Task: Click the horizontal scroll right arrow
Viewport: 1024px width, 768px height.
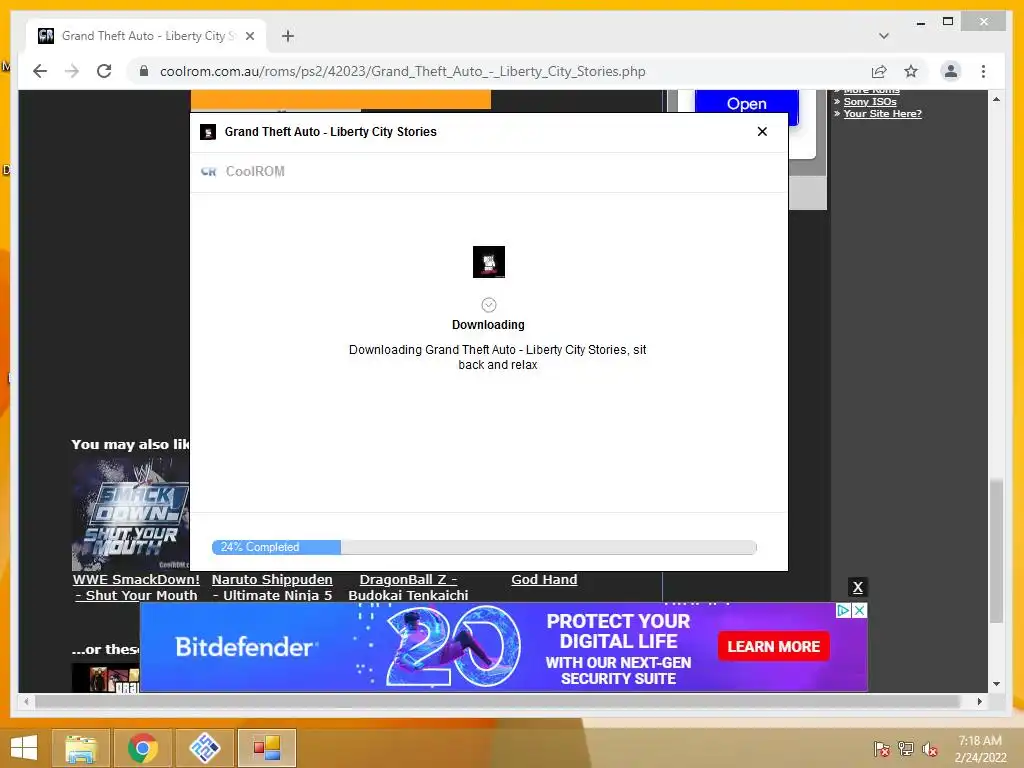Action: tap(980, 701)
